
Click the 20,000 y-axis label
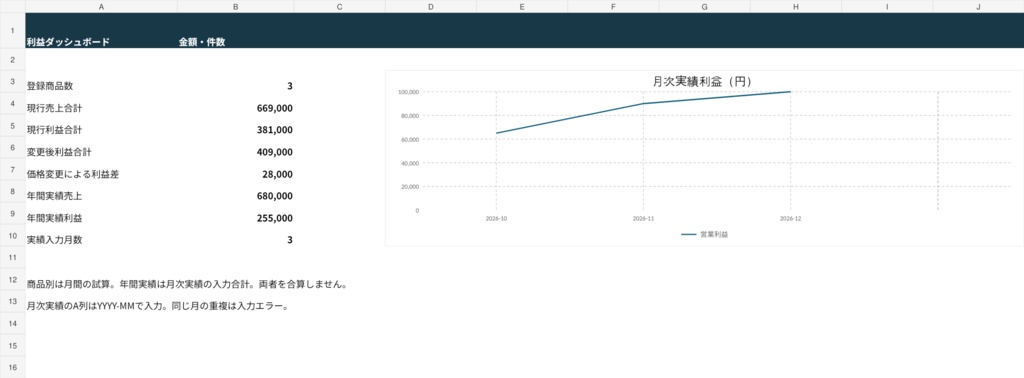point(409,187)
